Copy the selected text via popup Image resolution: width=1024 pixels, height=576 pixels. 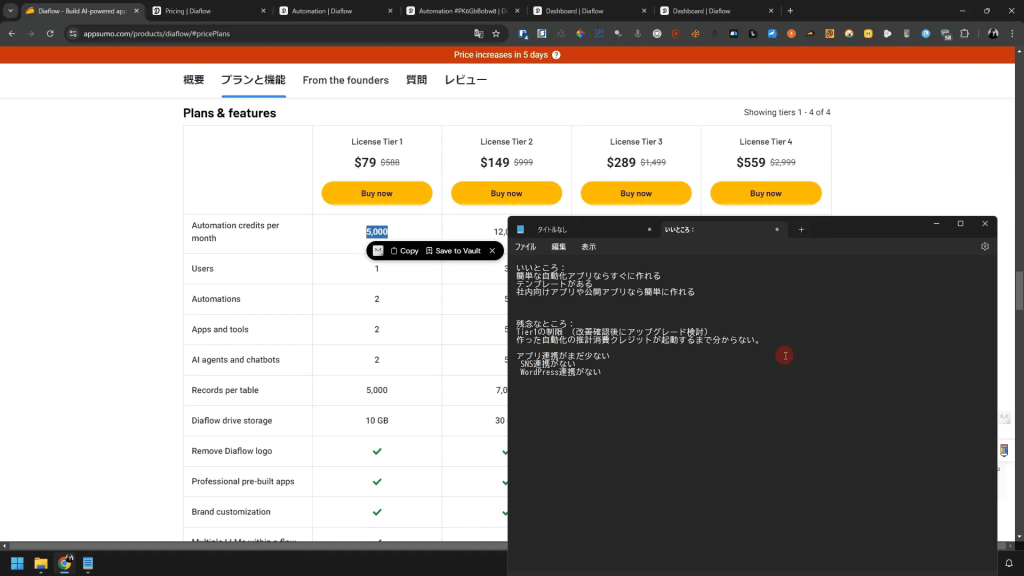(404, 251)
